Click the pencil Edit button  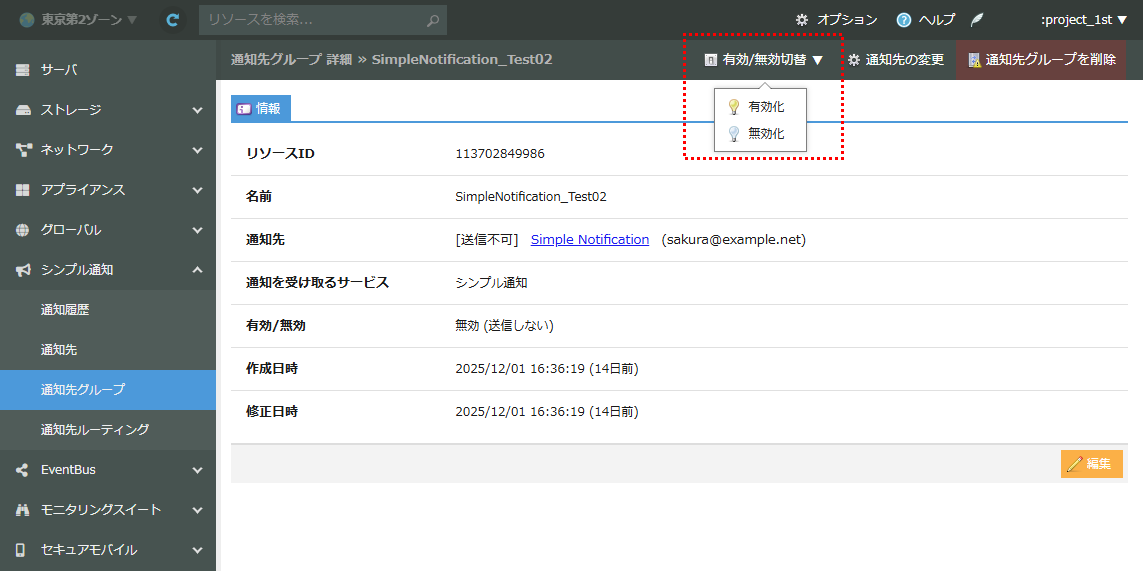1091,464
